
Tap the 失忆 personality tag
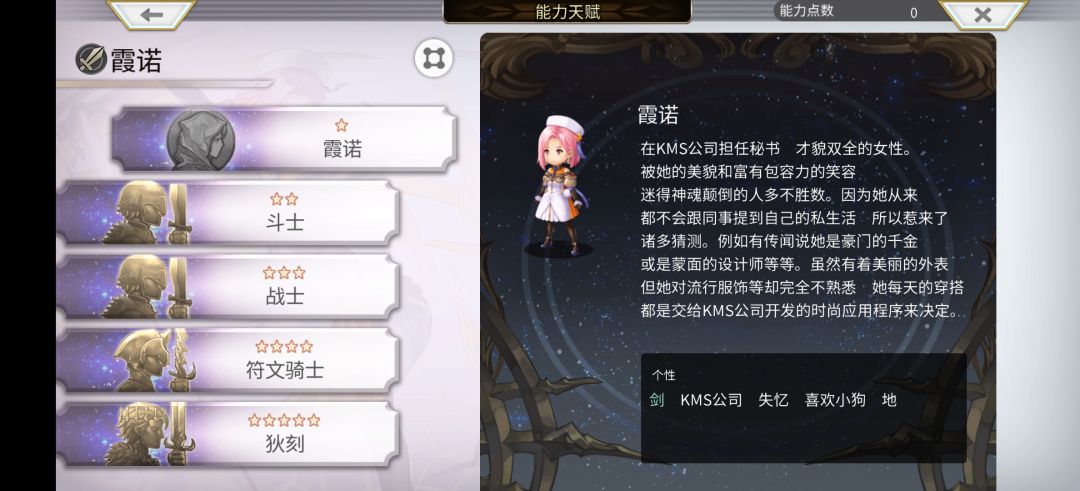[773, 400]
